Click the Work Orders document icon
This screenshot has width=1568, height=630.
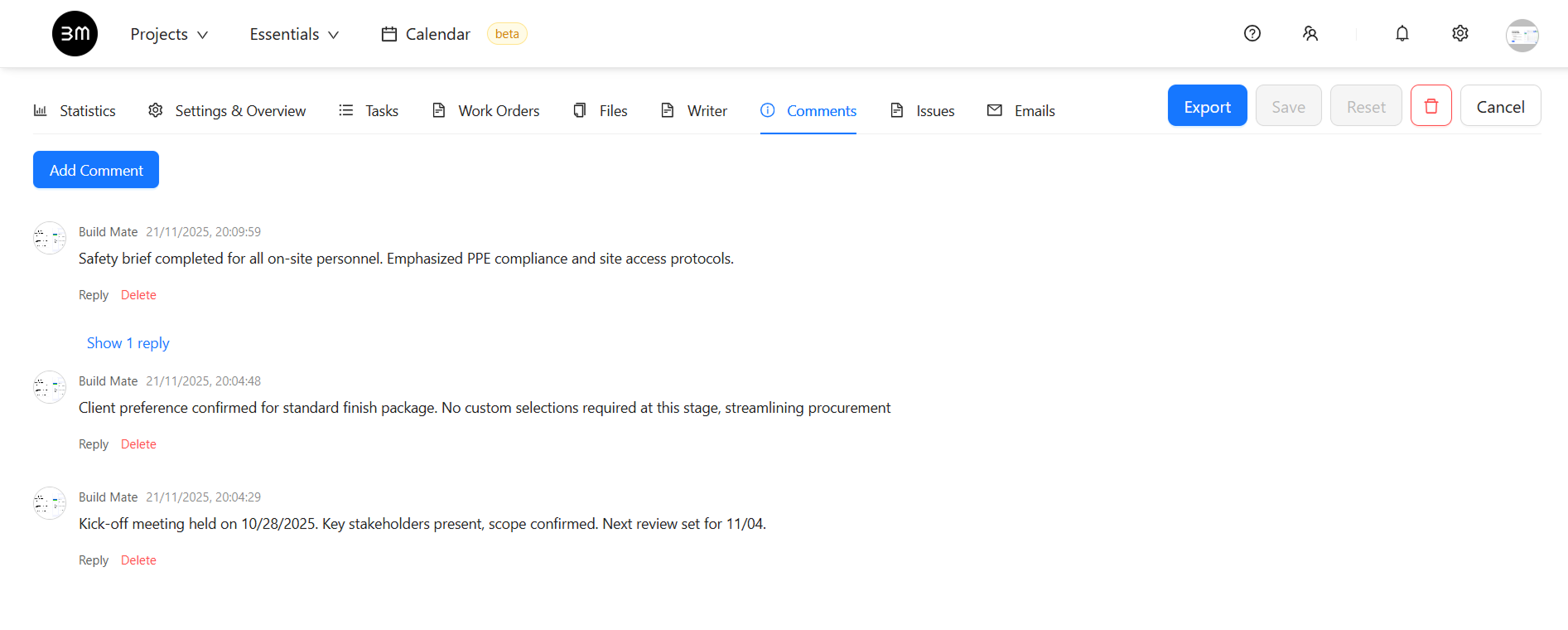pyautogui.click(x=439, y=110)
